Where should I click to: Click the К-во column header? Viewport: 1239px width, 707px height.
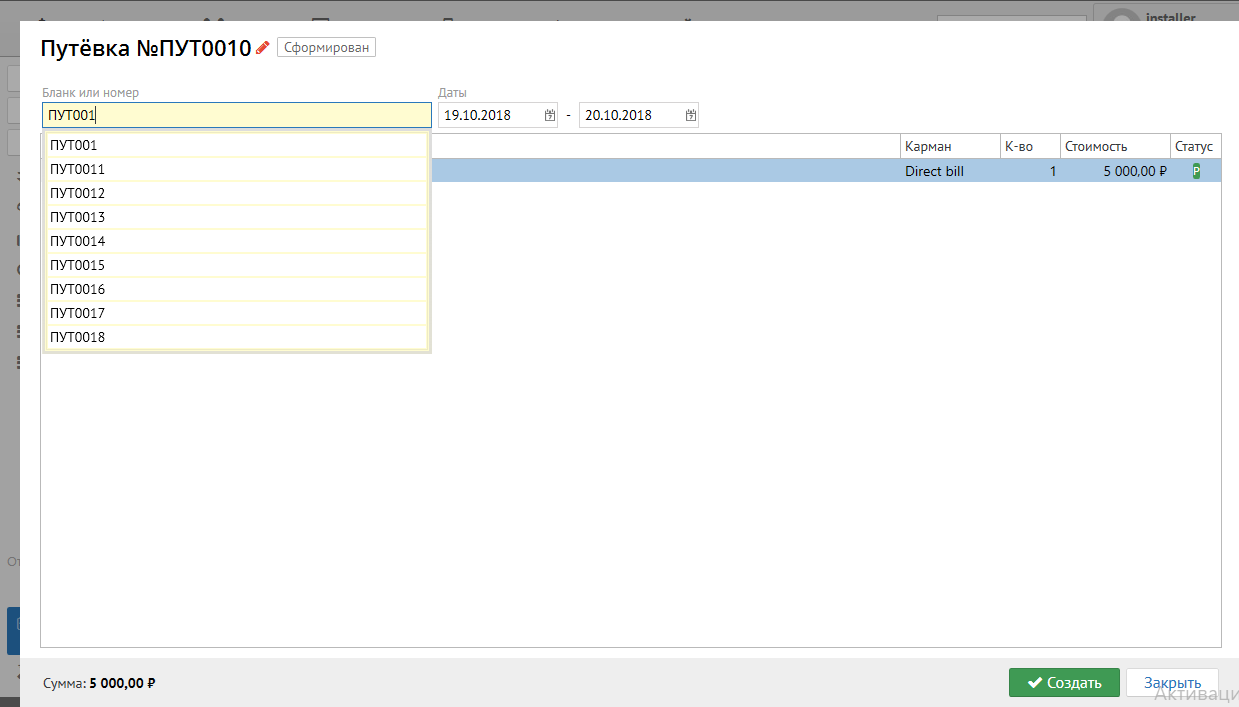1030,146
